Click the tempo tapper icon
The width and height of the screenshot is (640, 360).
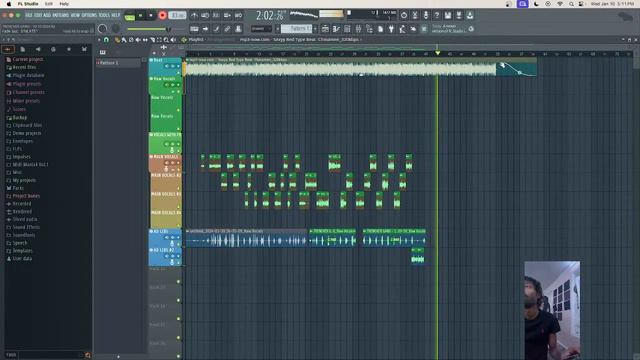(402, 29)
